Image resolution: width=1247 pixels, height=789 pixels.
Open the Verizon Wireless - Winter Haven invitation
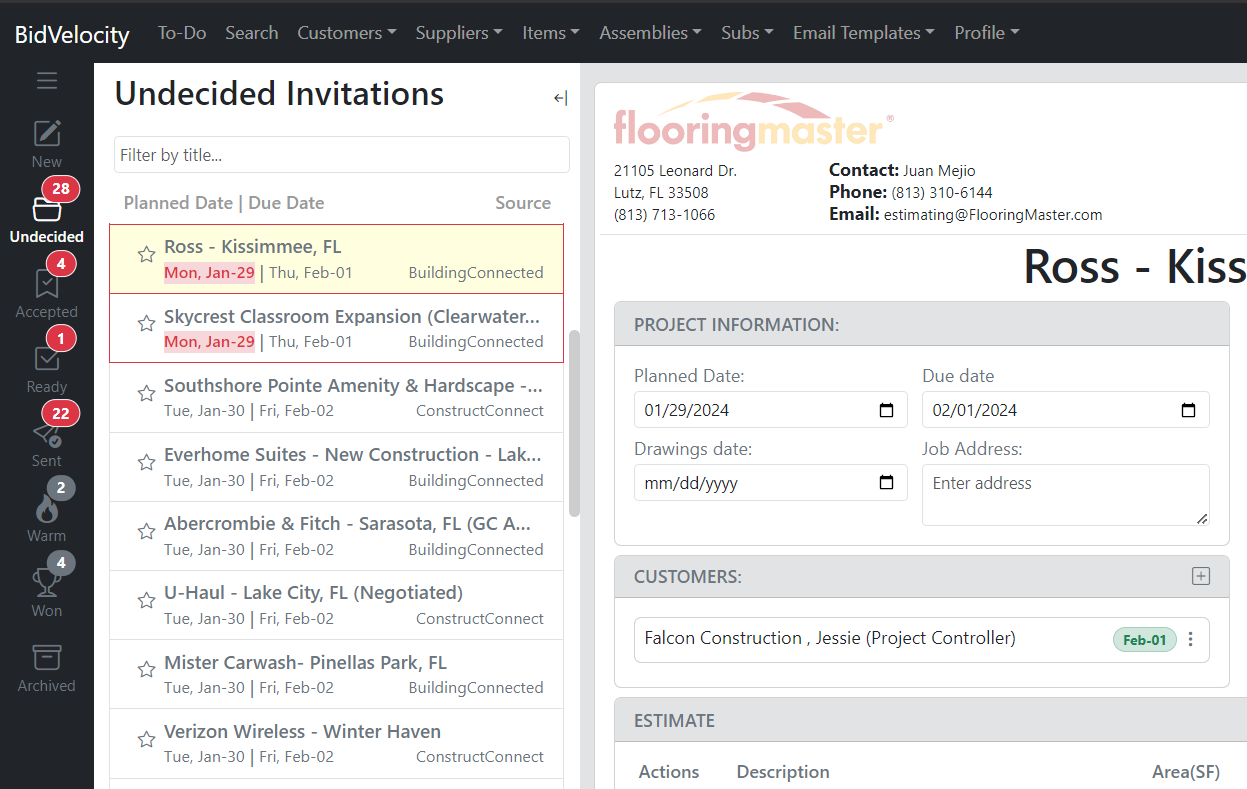tap(336, 743)
